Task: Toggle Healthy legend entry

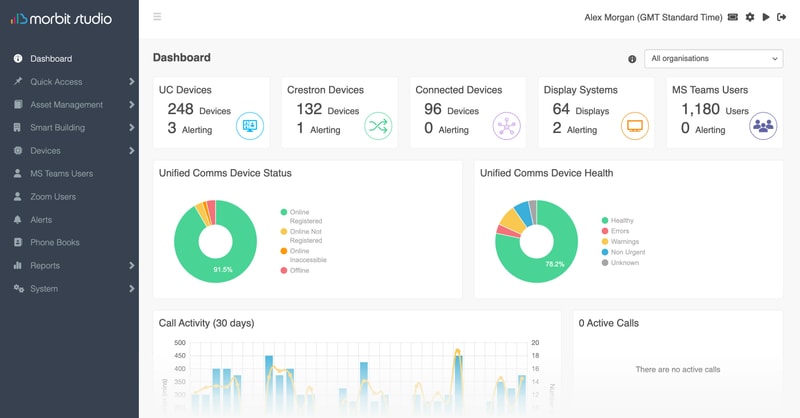Action: coord(617,220)
